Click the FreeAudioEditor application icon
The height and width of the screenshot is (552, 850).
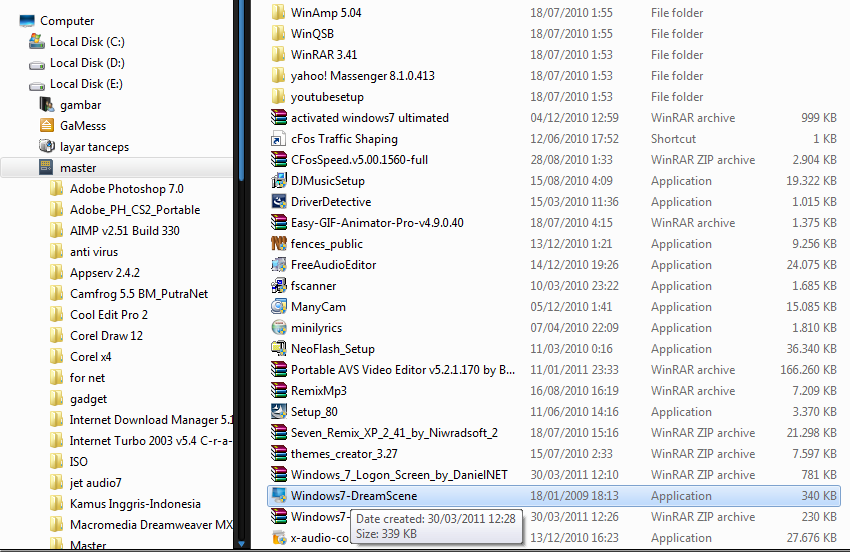point(279,265)
